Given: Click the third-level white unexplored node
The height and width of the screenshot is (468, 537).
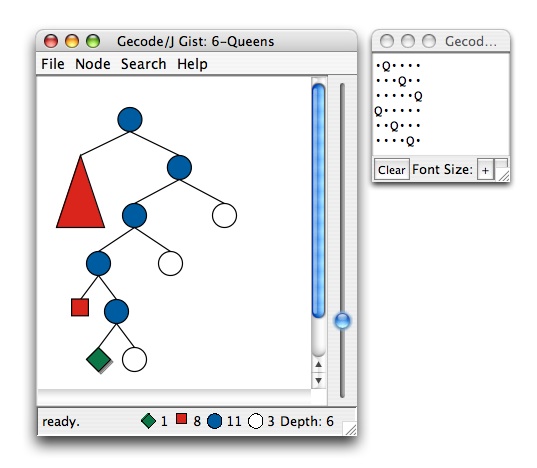Looking at the screenshot, I should click(x=224, y=215).
